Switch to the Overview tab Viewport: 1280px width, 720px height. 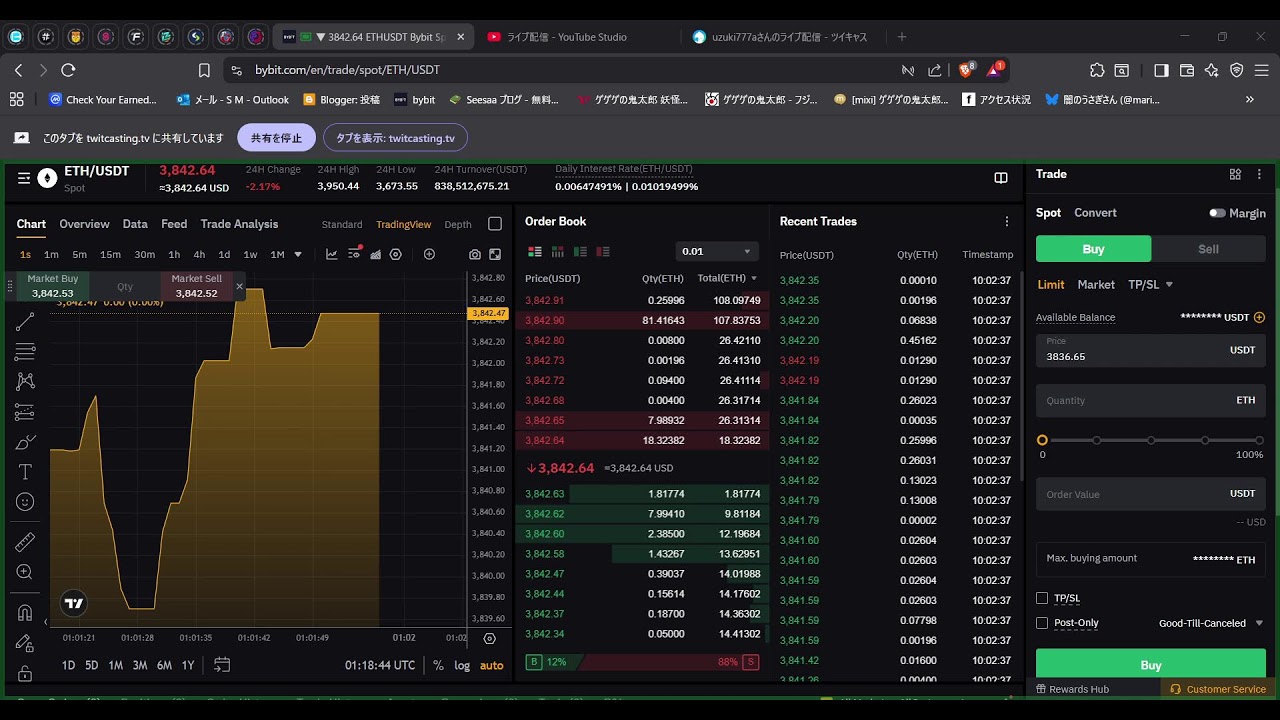click(x=84, y=224)
